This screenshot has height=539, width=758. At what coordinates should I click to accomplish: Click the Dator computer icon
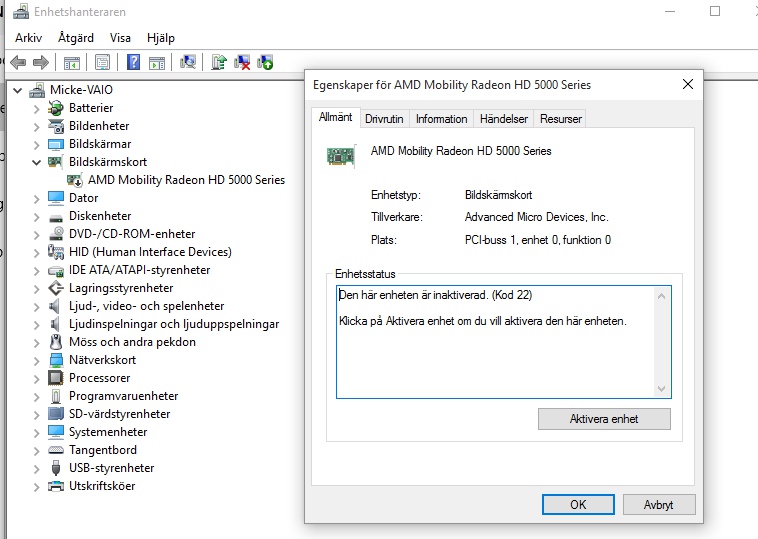[x=56, y=198]
